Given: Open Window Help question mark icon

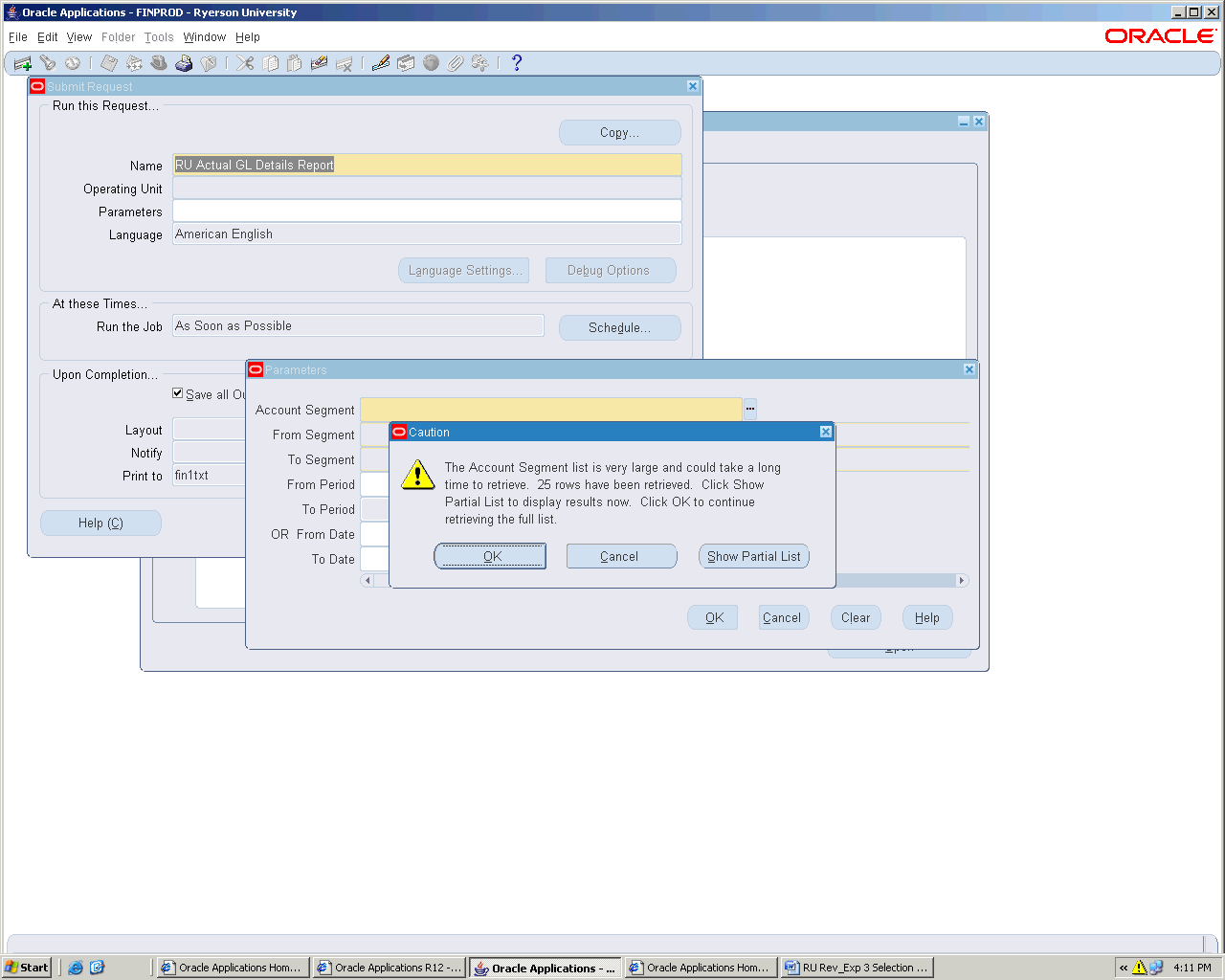Looking at the screenshot, I should coord(517,63).
